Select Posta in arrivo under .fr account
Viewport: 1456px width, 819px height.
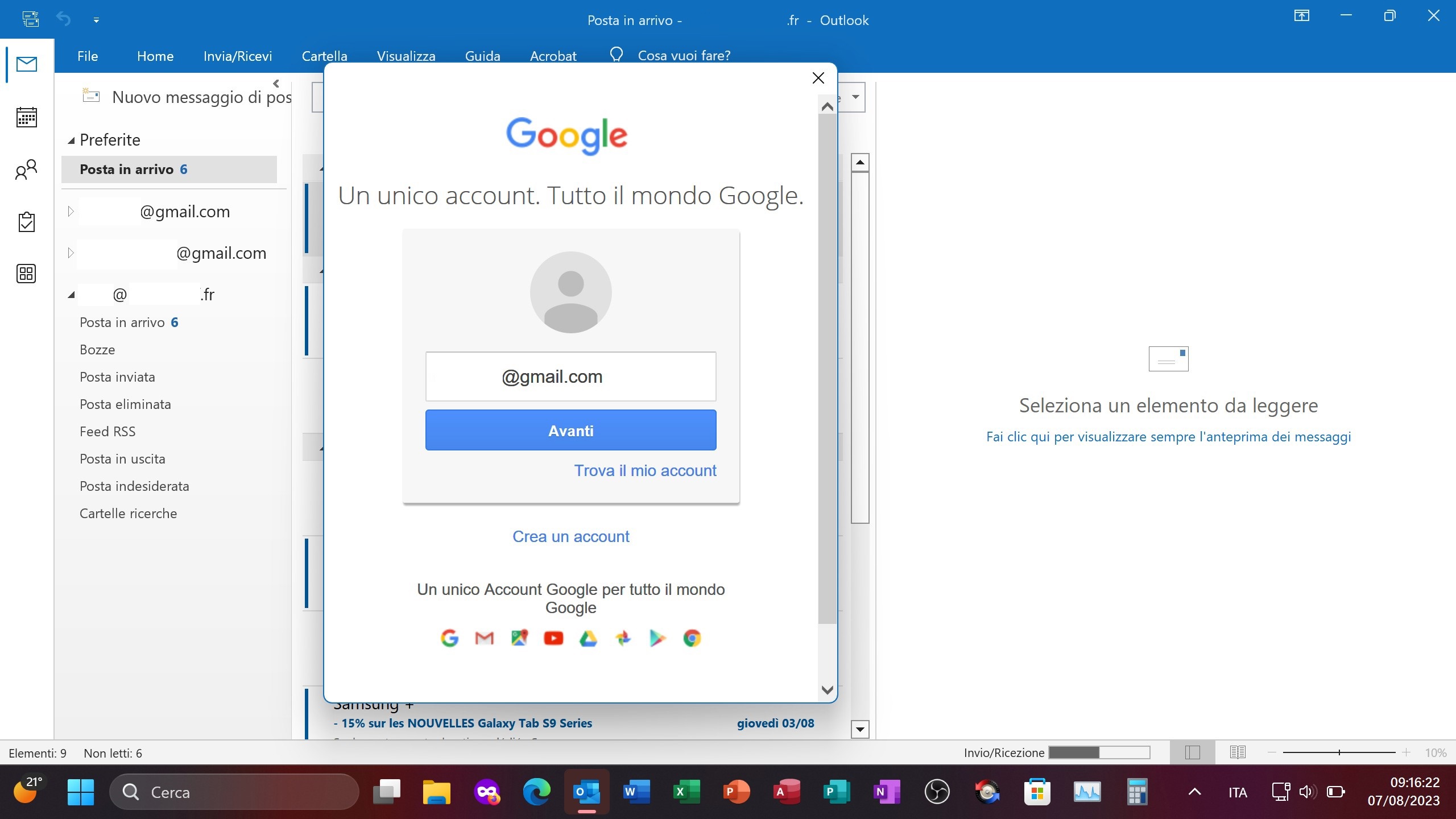tap(129, 322)
